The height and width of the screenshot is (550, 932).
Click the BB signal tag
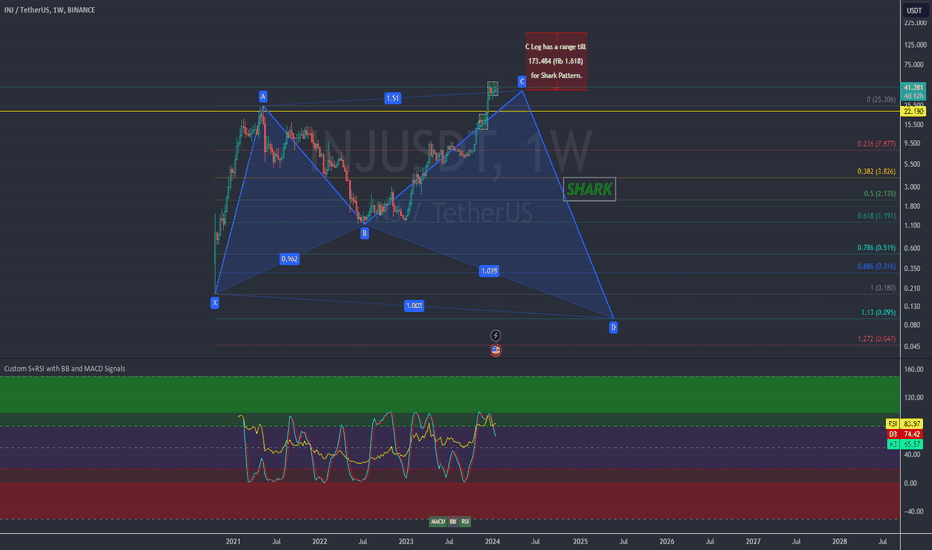[x=453, y=521]
